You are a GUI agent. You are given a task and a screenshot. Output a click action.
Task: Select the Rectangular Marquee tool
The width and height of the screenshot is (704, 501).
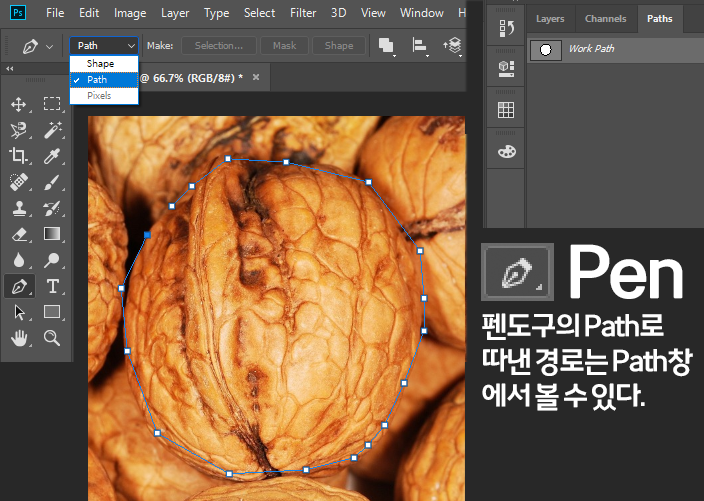coord(52,104)
